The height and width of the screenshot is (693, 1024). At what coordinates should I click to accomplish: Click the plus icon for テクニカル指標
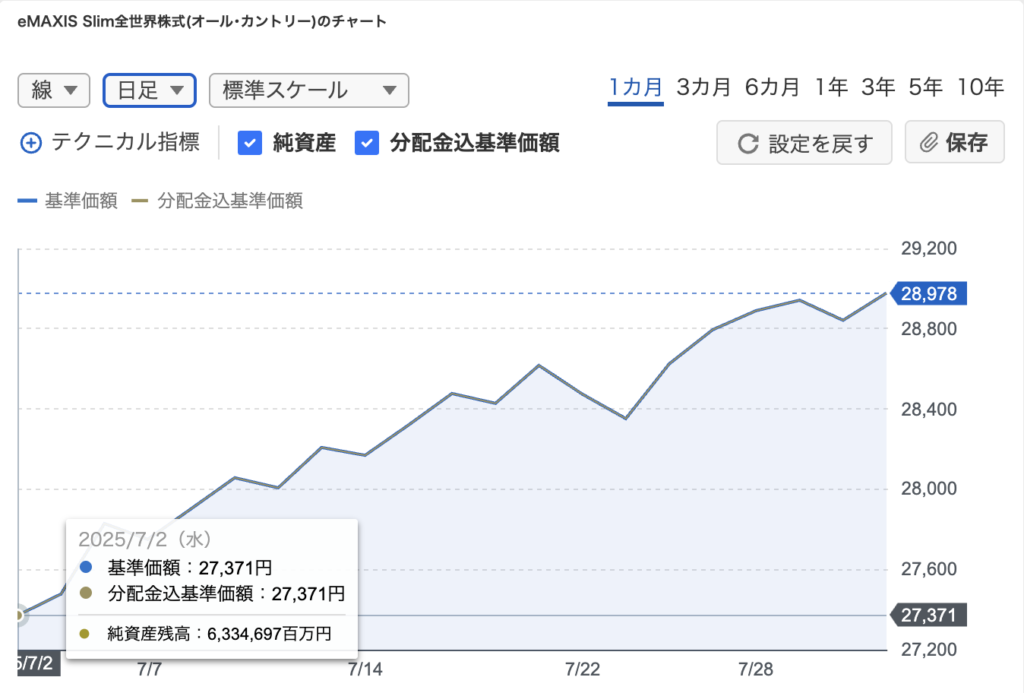31,142
